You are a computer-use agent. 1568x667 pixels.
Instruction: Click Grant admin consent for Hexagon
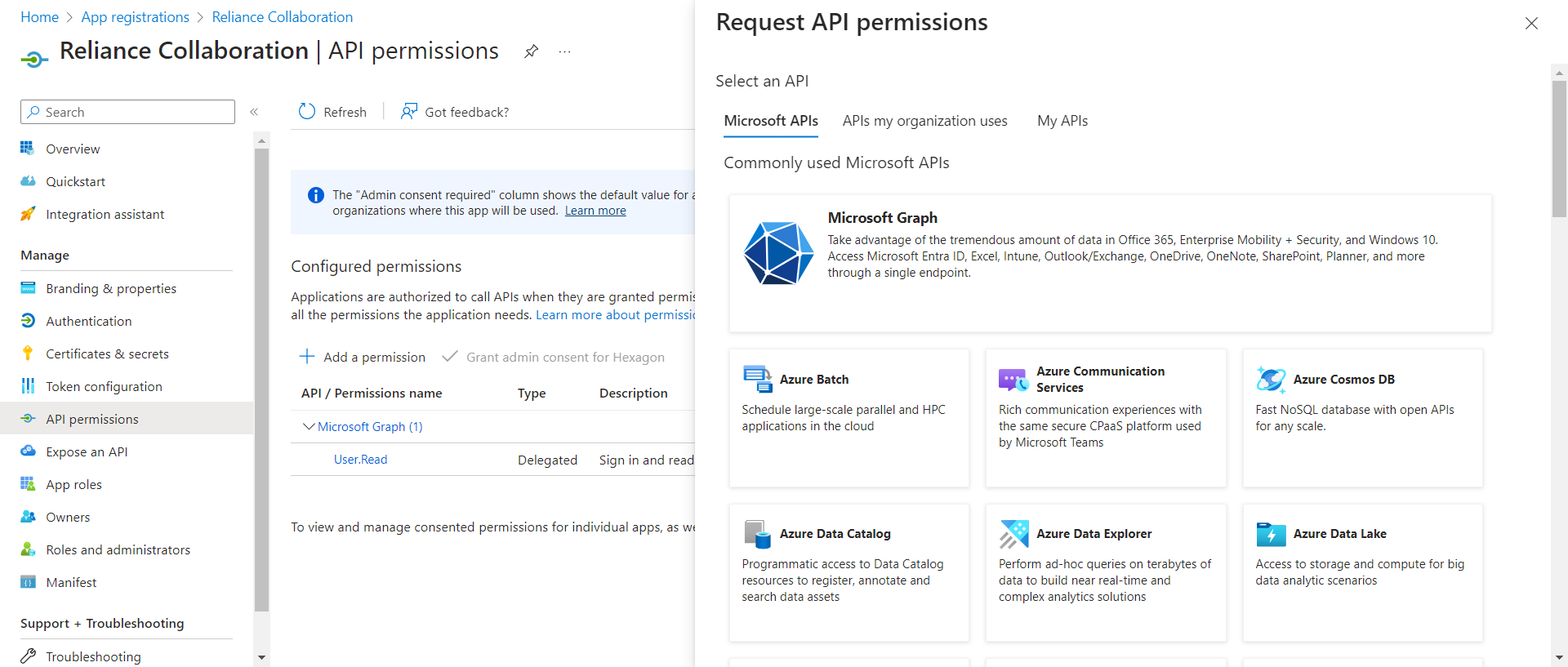553,357
